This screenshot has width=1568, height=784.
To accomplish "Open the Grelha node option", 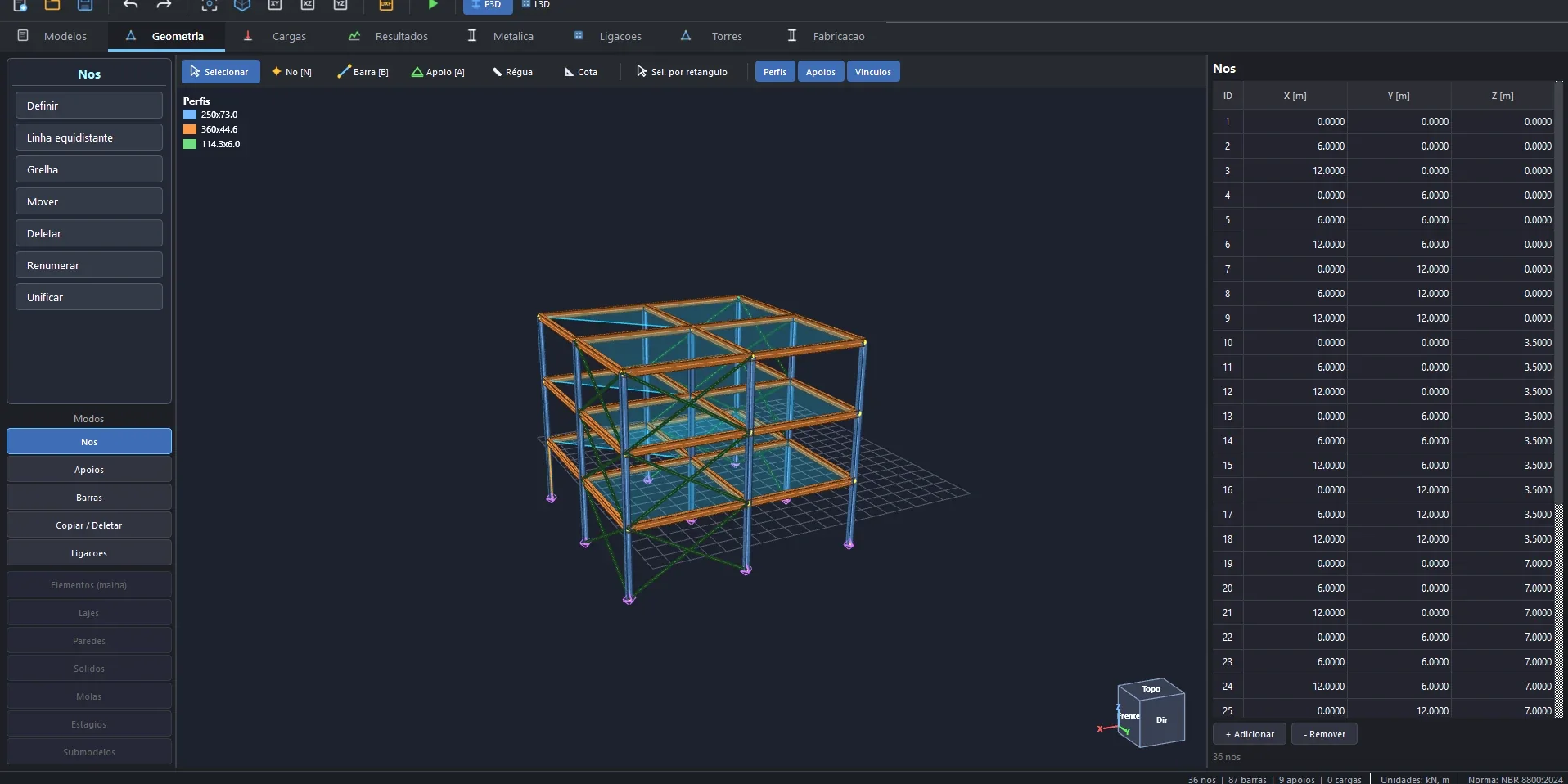I will pos(89,169).
